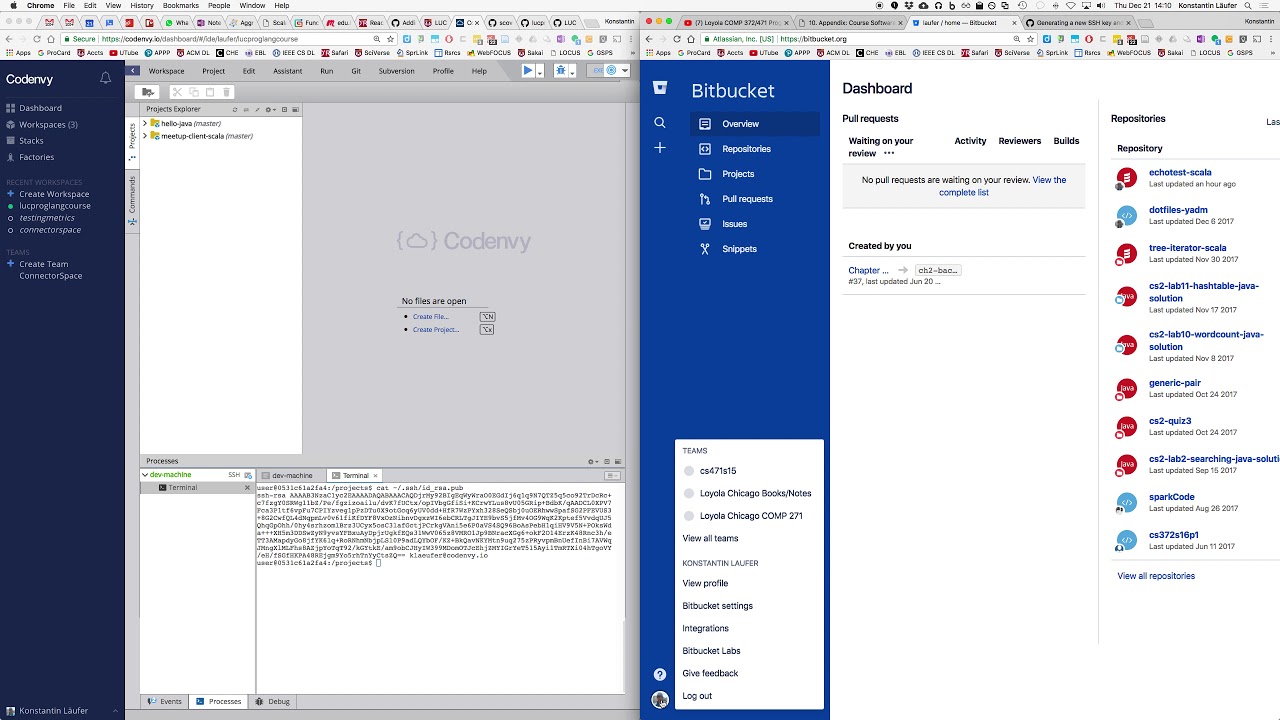Screen dimensions: 1280x720
Task: Open Projects Explorer settings gear dropdown
Action: tap(270, 109)
